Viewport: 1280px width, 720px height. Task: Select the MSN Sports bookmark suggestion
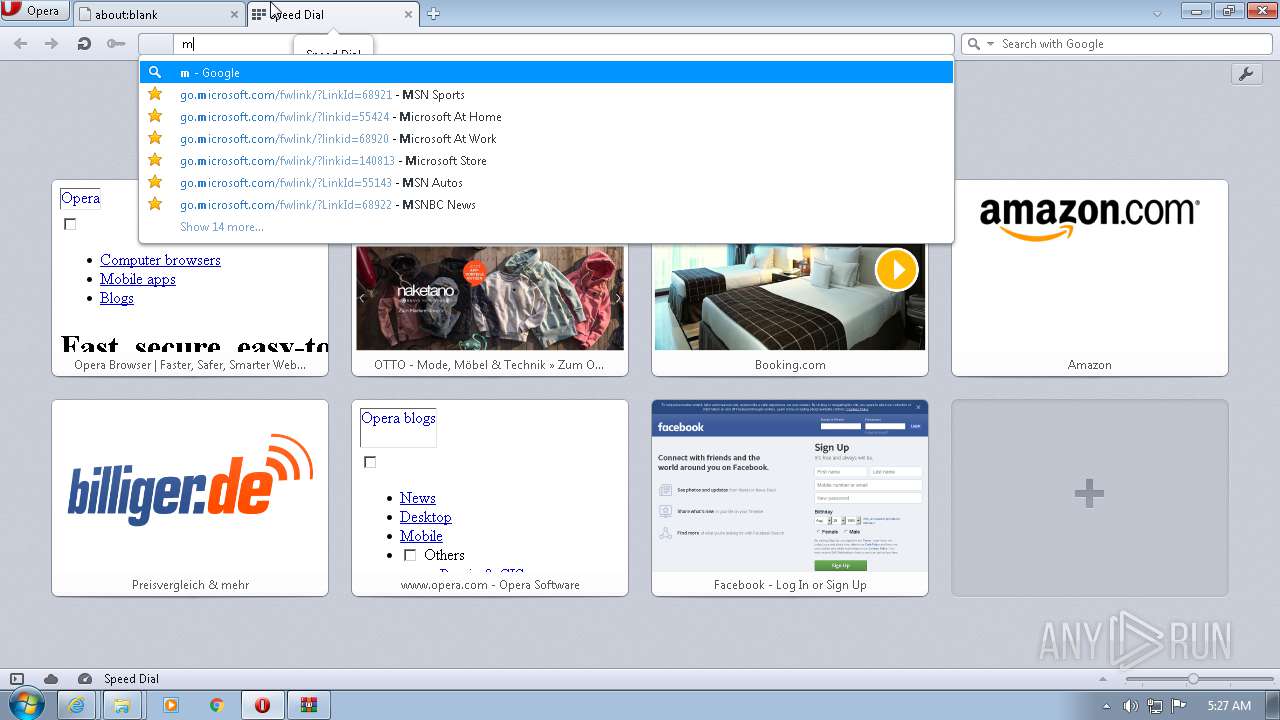coord(546,94)
